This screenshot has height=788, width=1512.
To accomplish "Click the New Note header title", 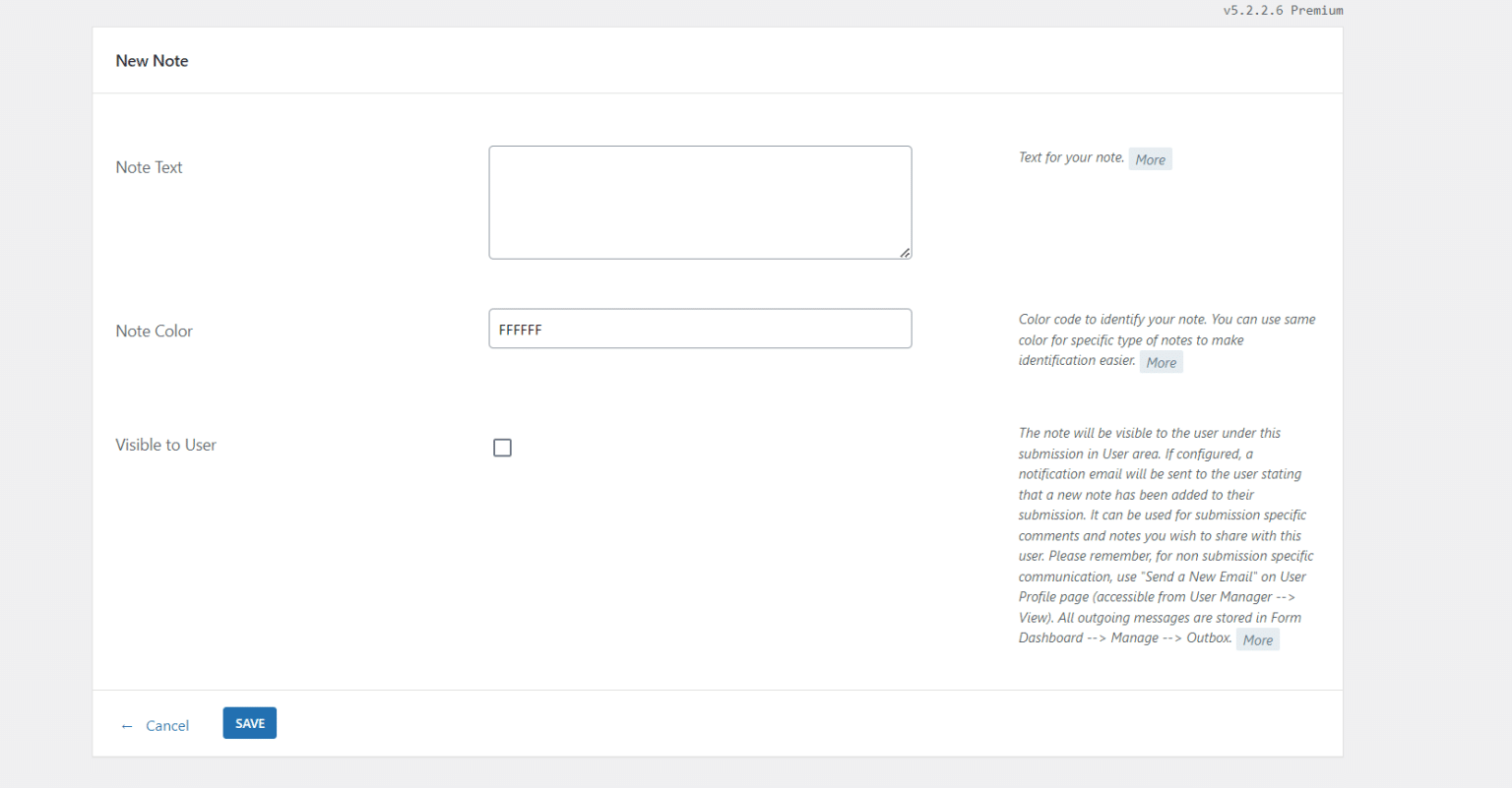I will (152, 60).
